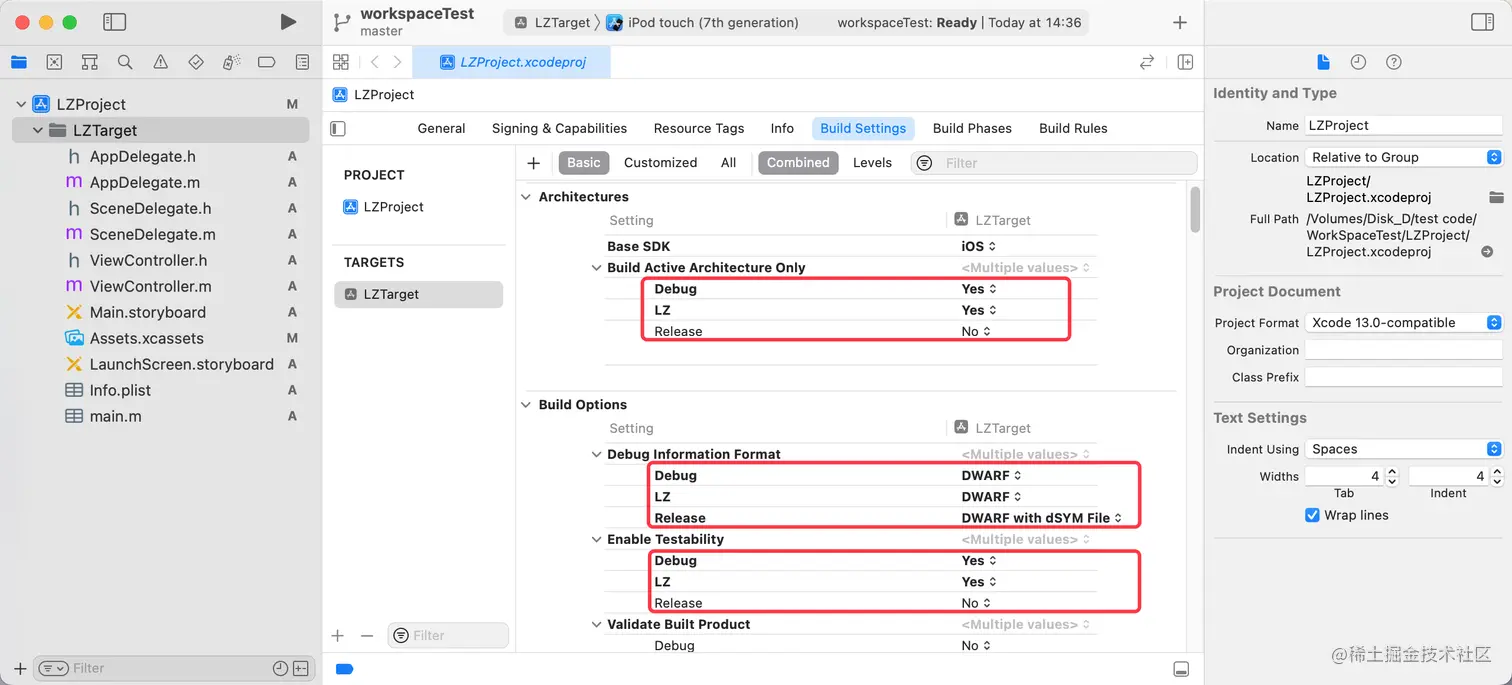Open the Source Control navigator
Image resolution: width=1512 pixels, height=685 pixels.
point(54,62)
